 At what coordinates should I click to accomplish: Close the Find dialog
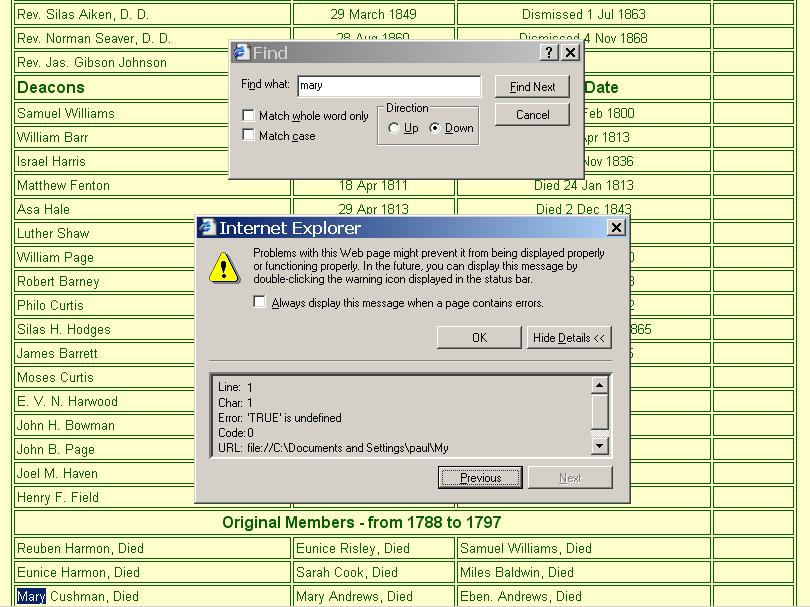570,53
